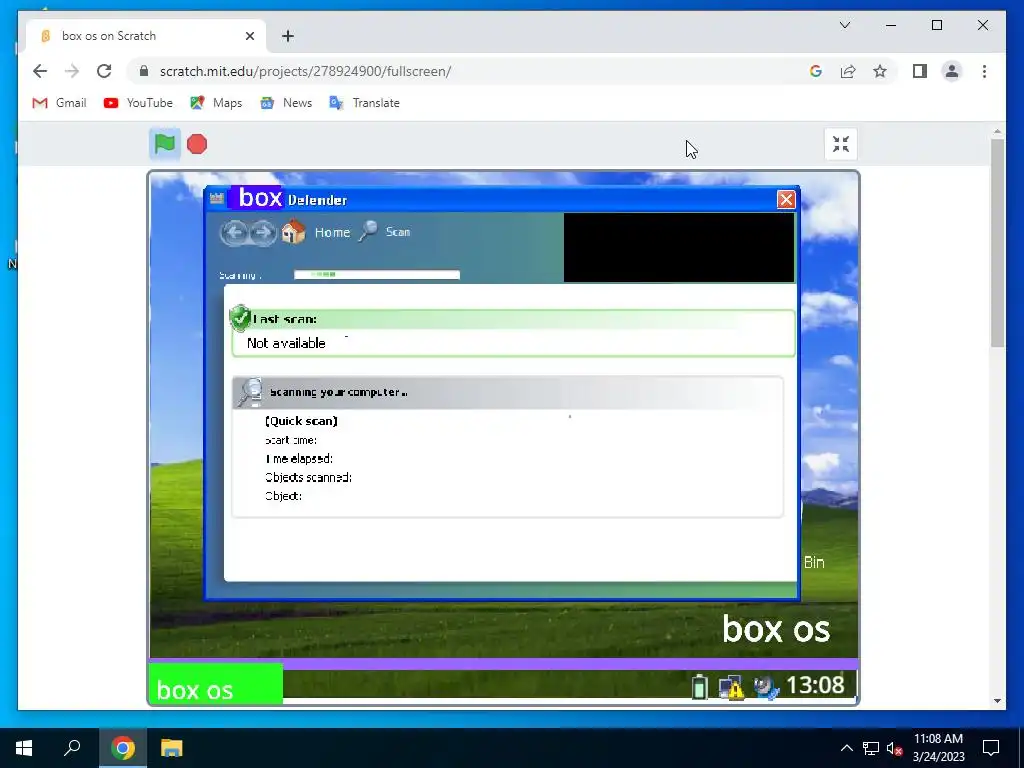Click the Google icon in address bar
The image size is (1024, 768).
pos(816,71)
